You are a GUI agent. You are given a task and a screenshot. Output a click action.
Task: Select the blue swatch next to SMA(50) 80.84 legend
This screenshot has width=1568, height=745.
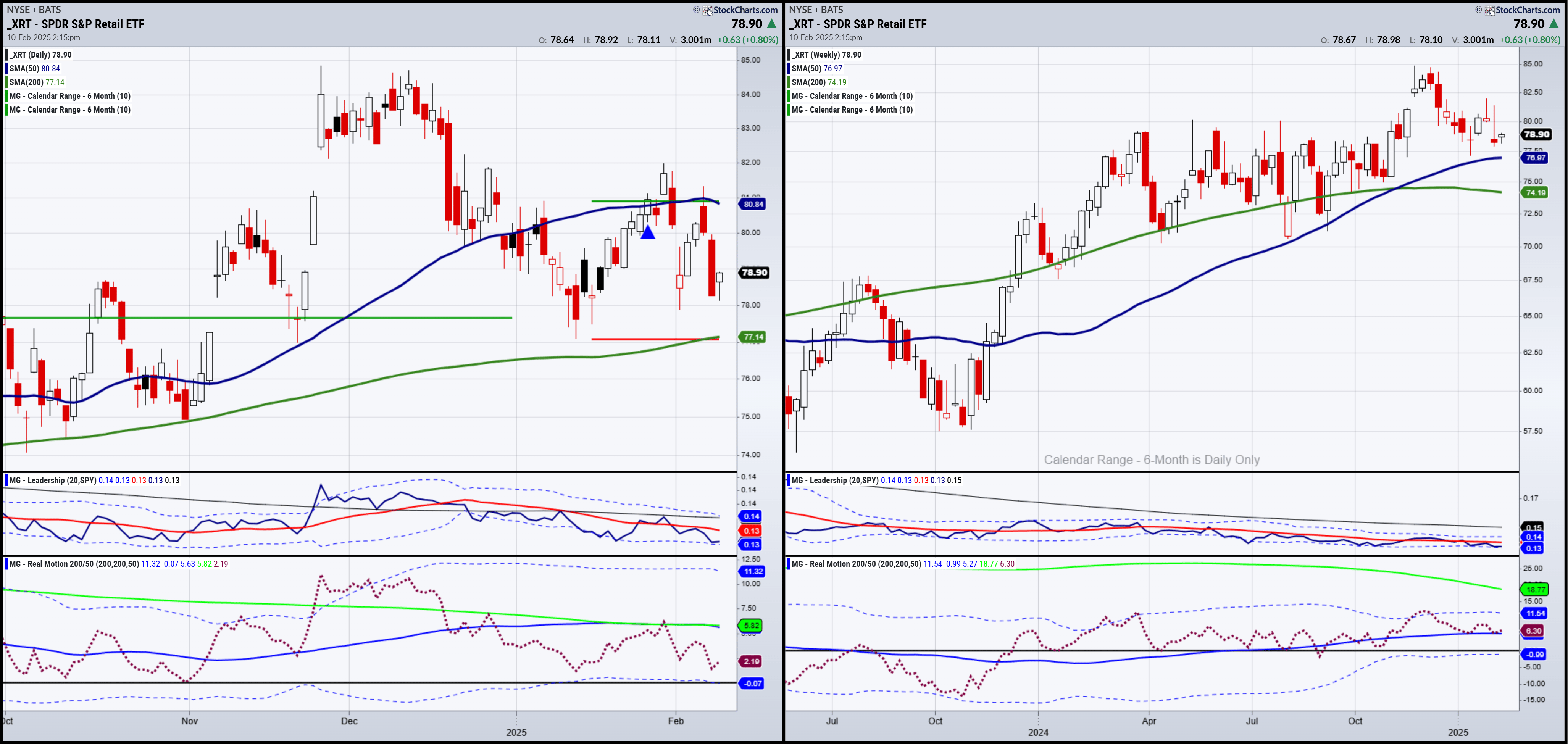(7, 69)
